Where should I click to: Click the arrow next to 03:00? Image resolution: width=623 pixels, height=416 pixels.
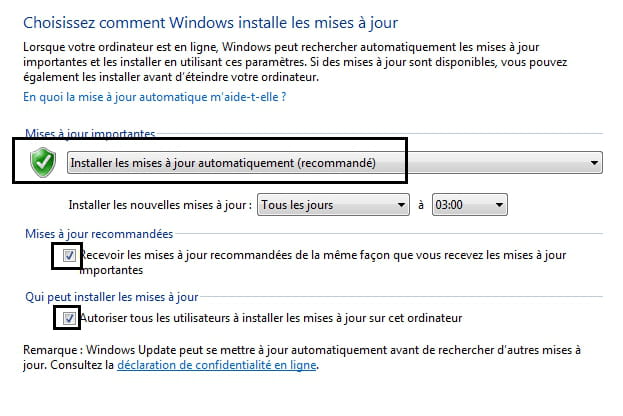499,205
